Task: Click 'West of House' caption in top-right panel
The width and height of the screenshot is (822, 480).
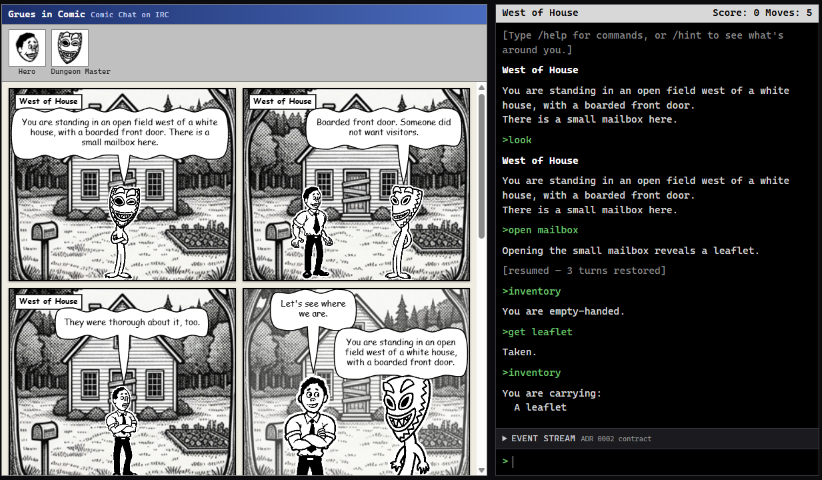Action: 282,101
